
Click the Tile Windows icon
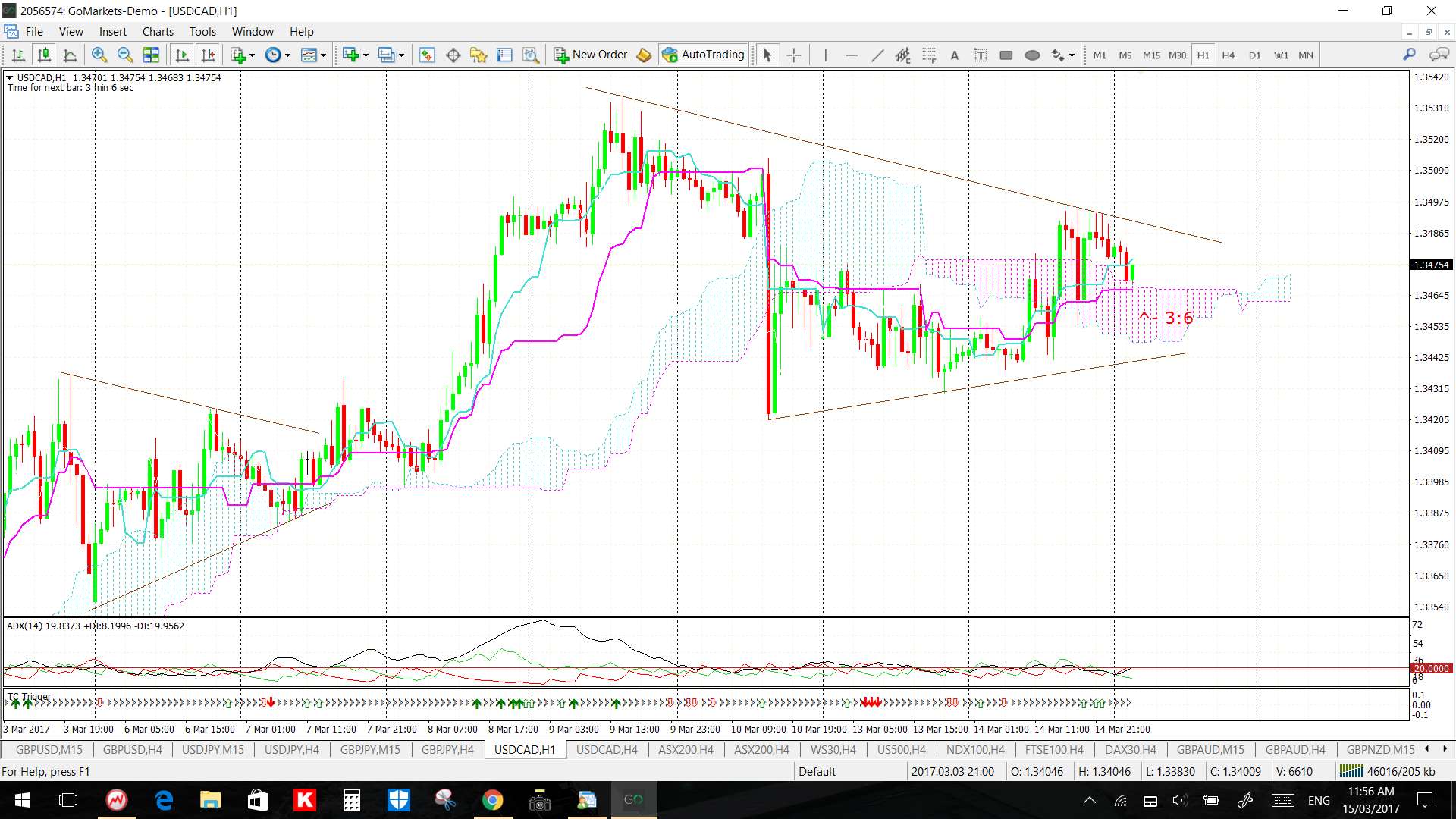[x=151, y=55]
